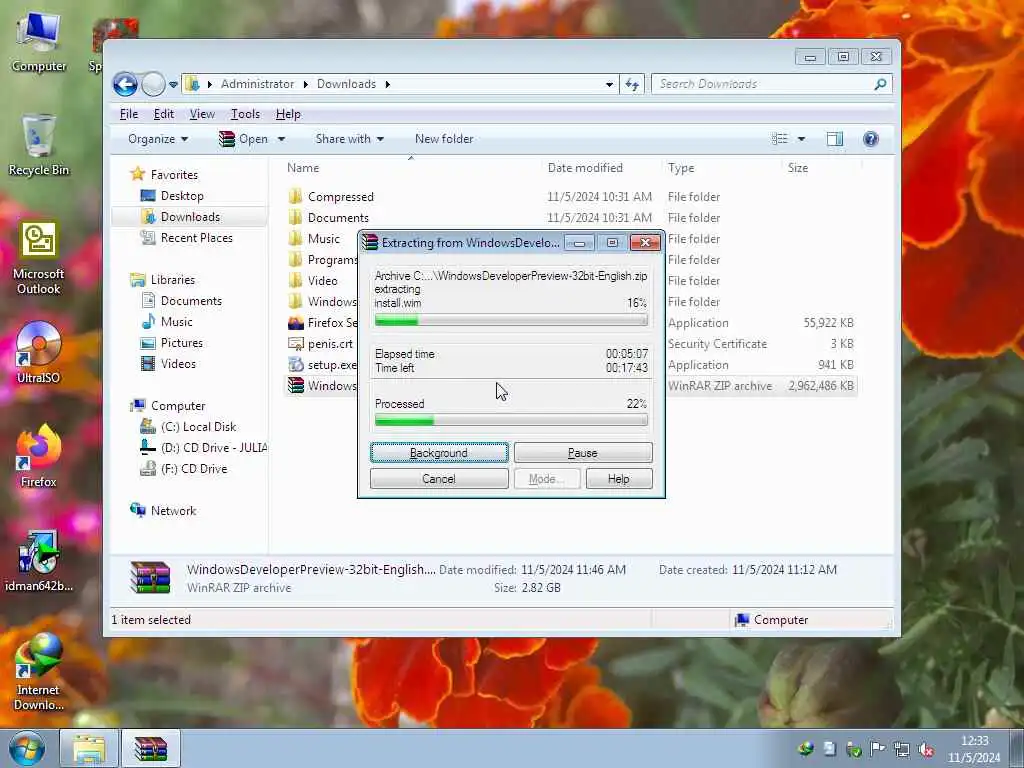Click New folder in toolbar
The height and width of the screenshot is (768, 1024).
[x=444, y=139]
